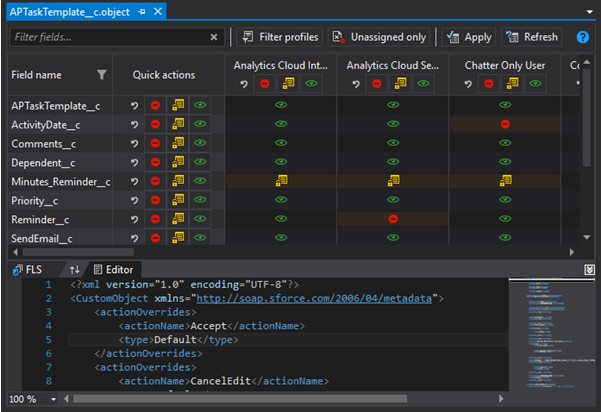Viewport: 601px width, 412px height.
Task: Revert quick action for APTaskTemplate__c row
Action: click(134, 105)
